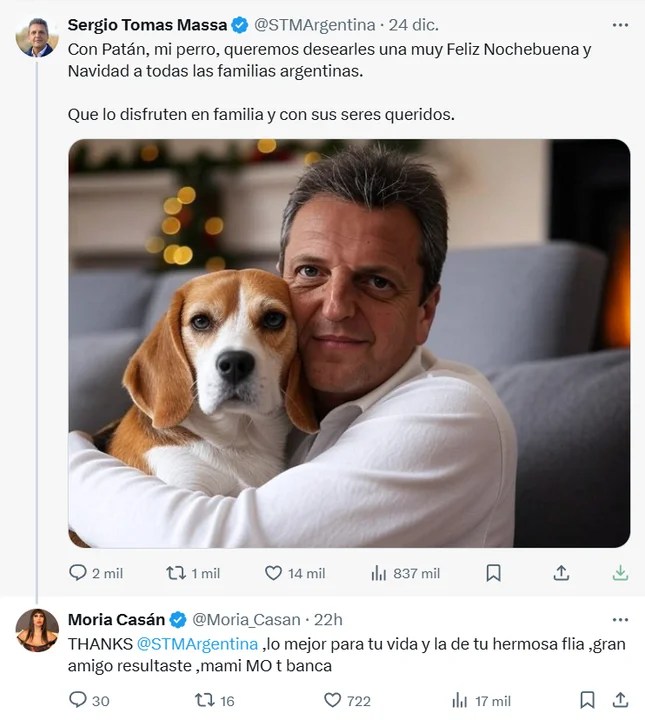
Task: Open the more options menu on Moria Casán's reply
Action: point(620,620)
